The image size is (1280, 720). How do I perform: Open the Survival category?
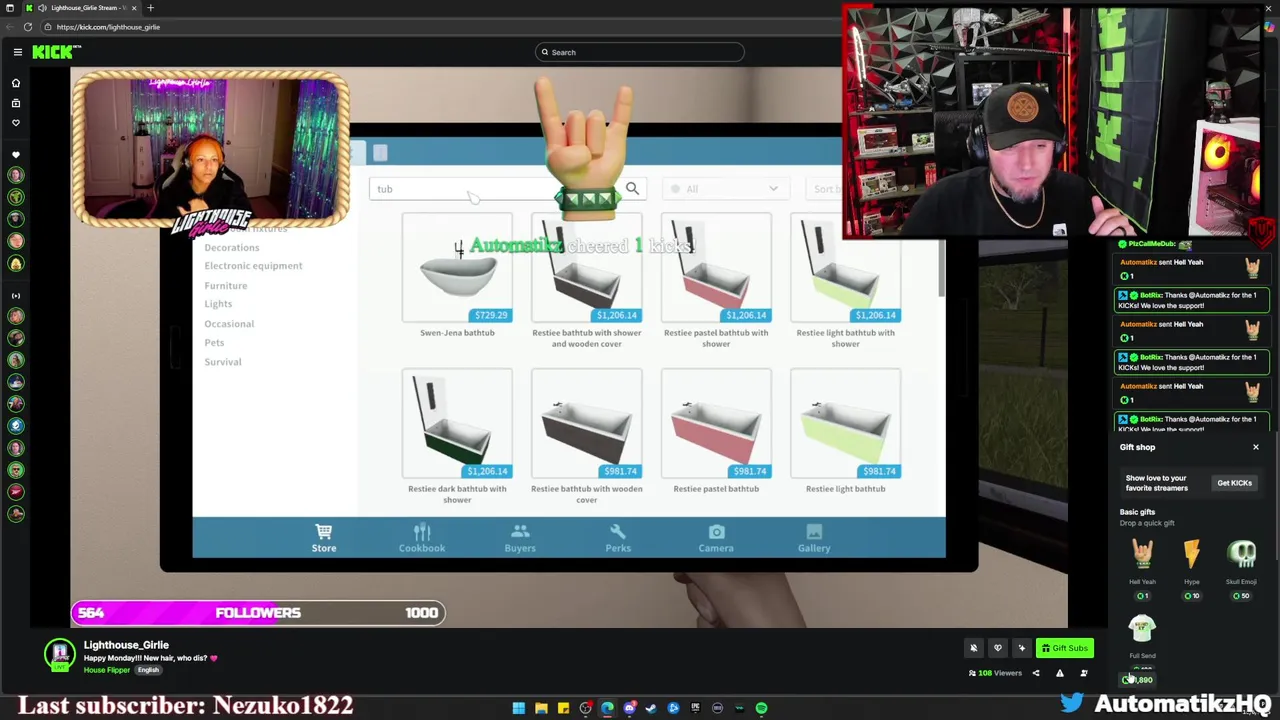coord(223,361)
